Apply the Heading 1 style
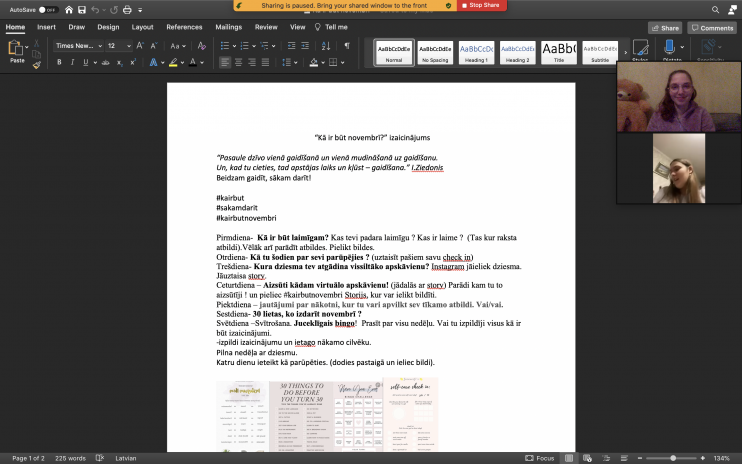 pyautogui.click(x=476, y=52)
